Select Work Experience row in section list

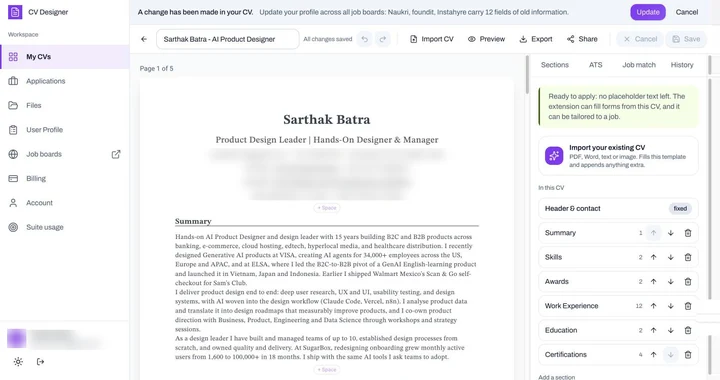point(619,306)
